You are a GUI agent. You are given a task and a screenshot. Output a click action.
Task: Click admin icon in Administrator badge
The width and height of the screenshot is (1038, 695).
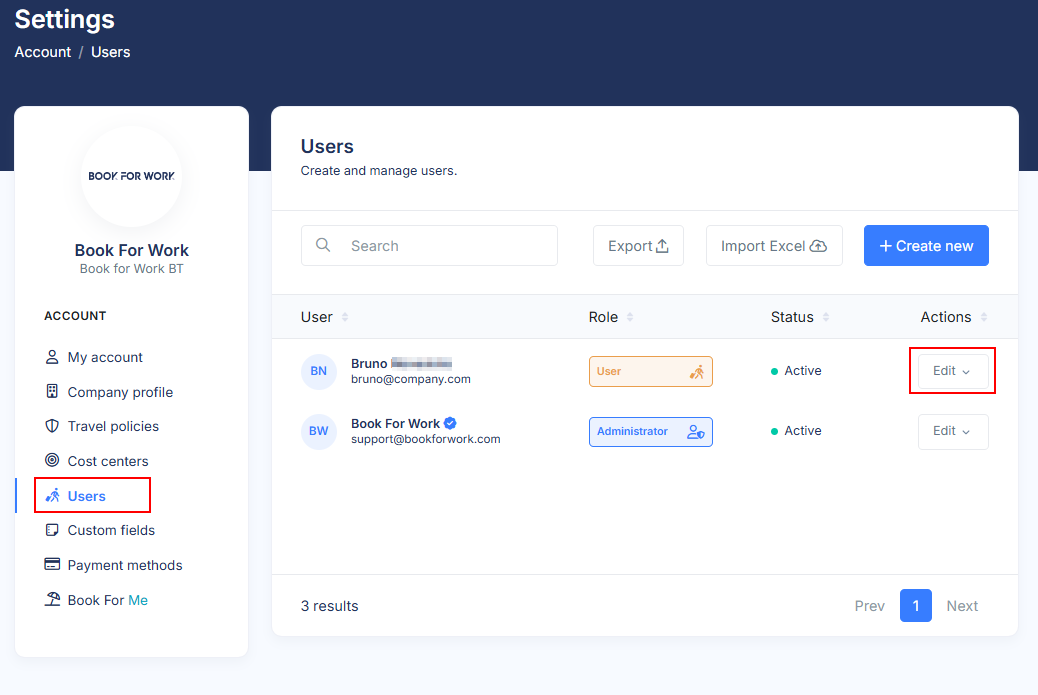click(696, 432)
